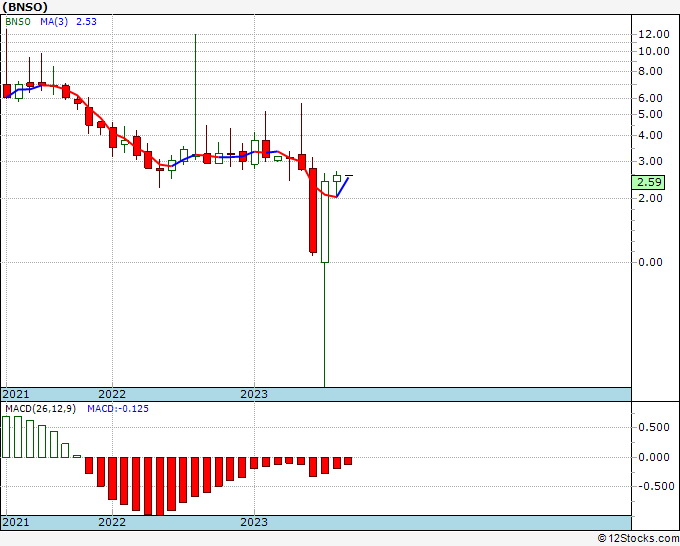Image resolution: width=680 pixels, height=546 pixels.
Task: Click the (BNSO) chart title
Action: [25, 7]
